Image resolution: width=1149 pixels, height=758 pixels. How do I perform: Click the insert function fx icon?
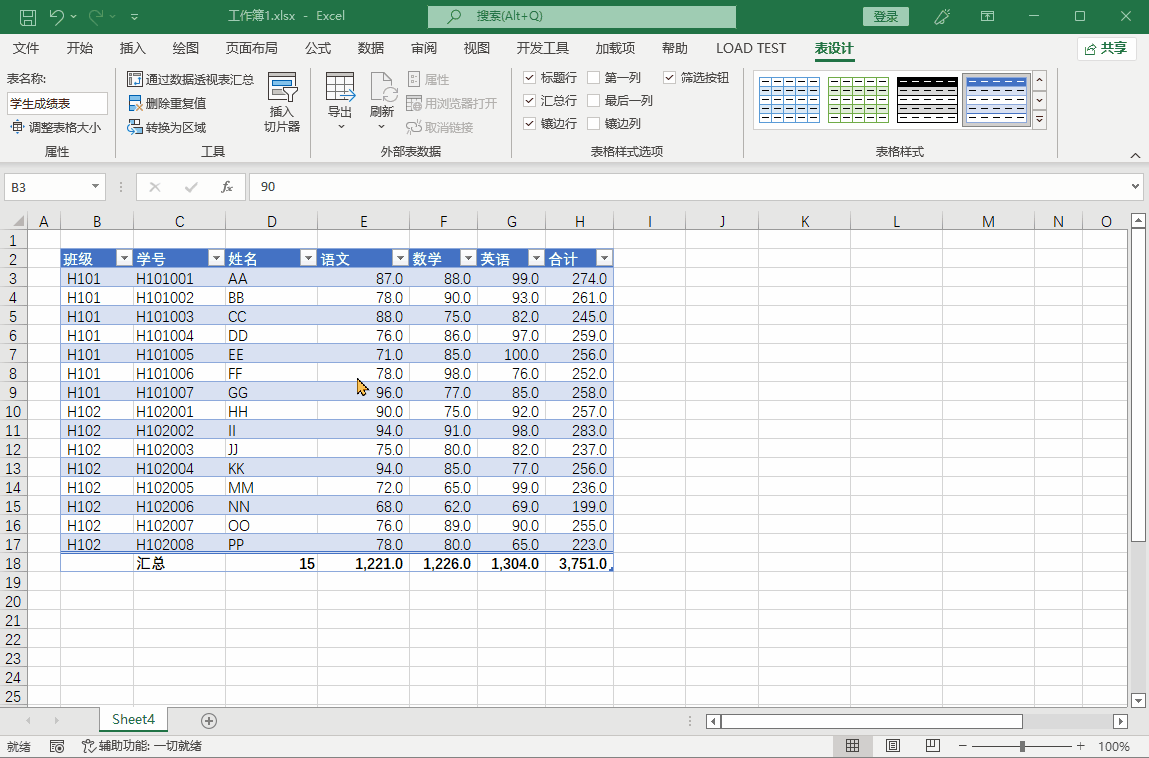coord(227,187)
